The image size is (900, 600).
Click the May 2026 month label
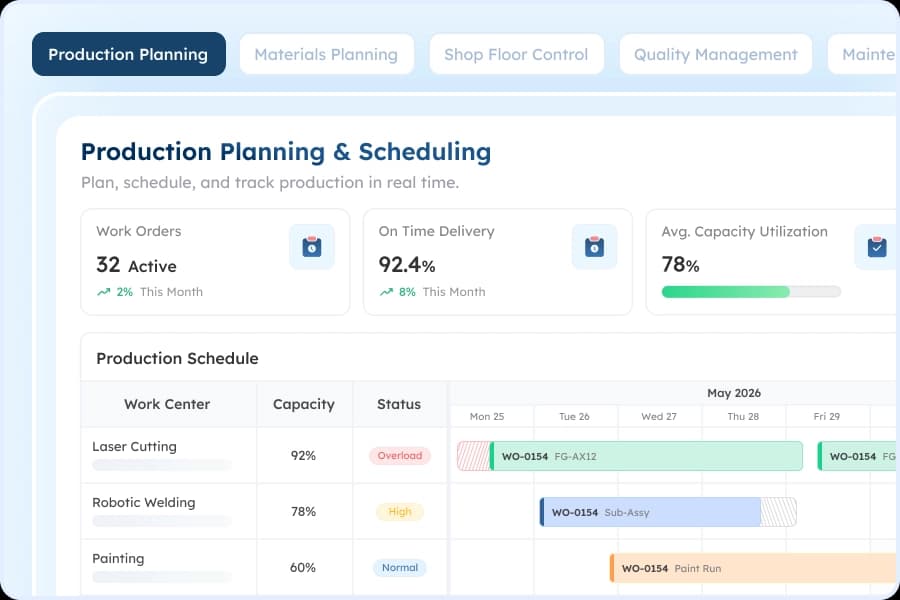[734, 393]
